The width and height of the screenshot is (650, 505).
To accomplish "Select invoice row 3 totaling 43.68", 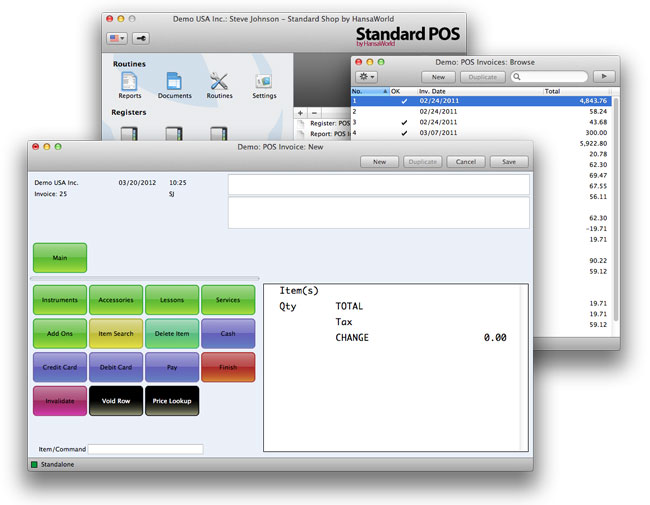I will (481, 122).
